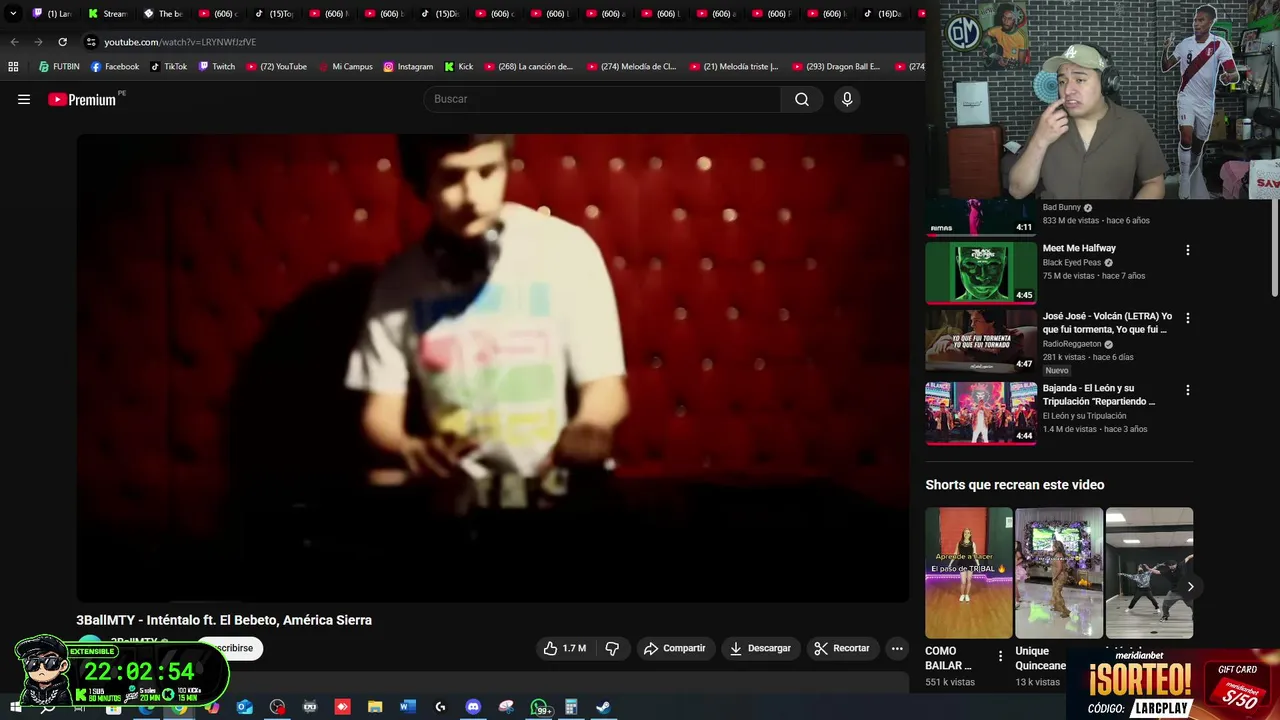The width and height of the screenshot is (1280, 720).
Task: Open Logitech G HUB from taskbar
Action: (440, 707)
